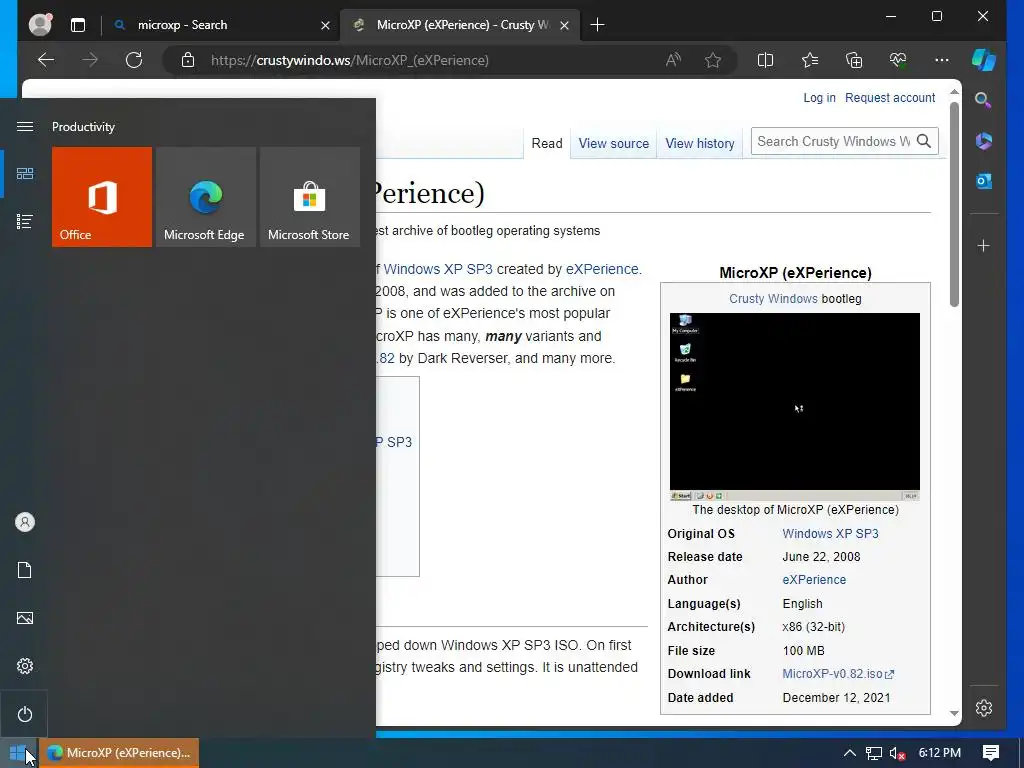
Task: Open the notification center icon
Action: point(991,753)
